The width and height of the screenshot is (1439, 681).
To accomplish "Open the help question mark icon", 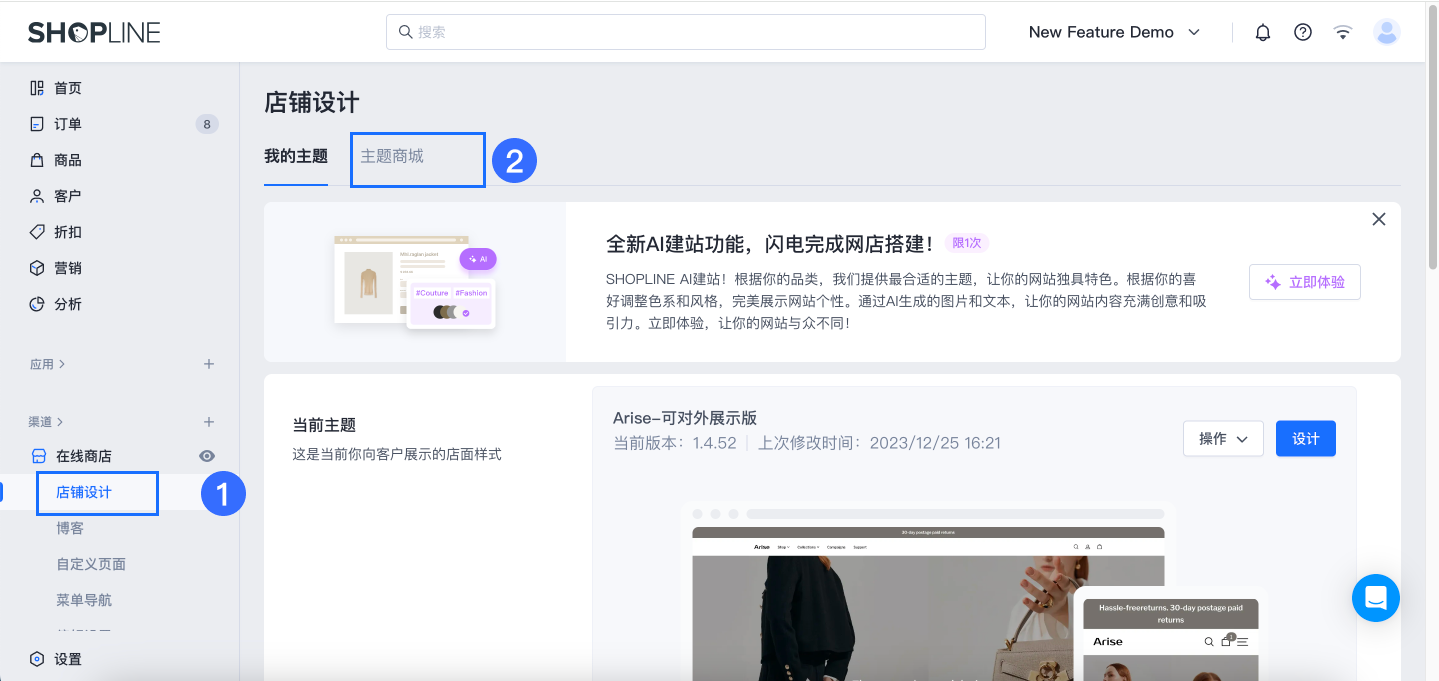I will (x=1302, y=31).
